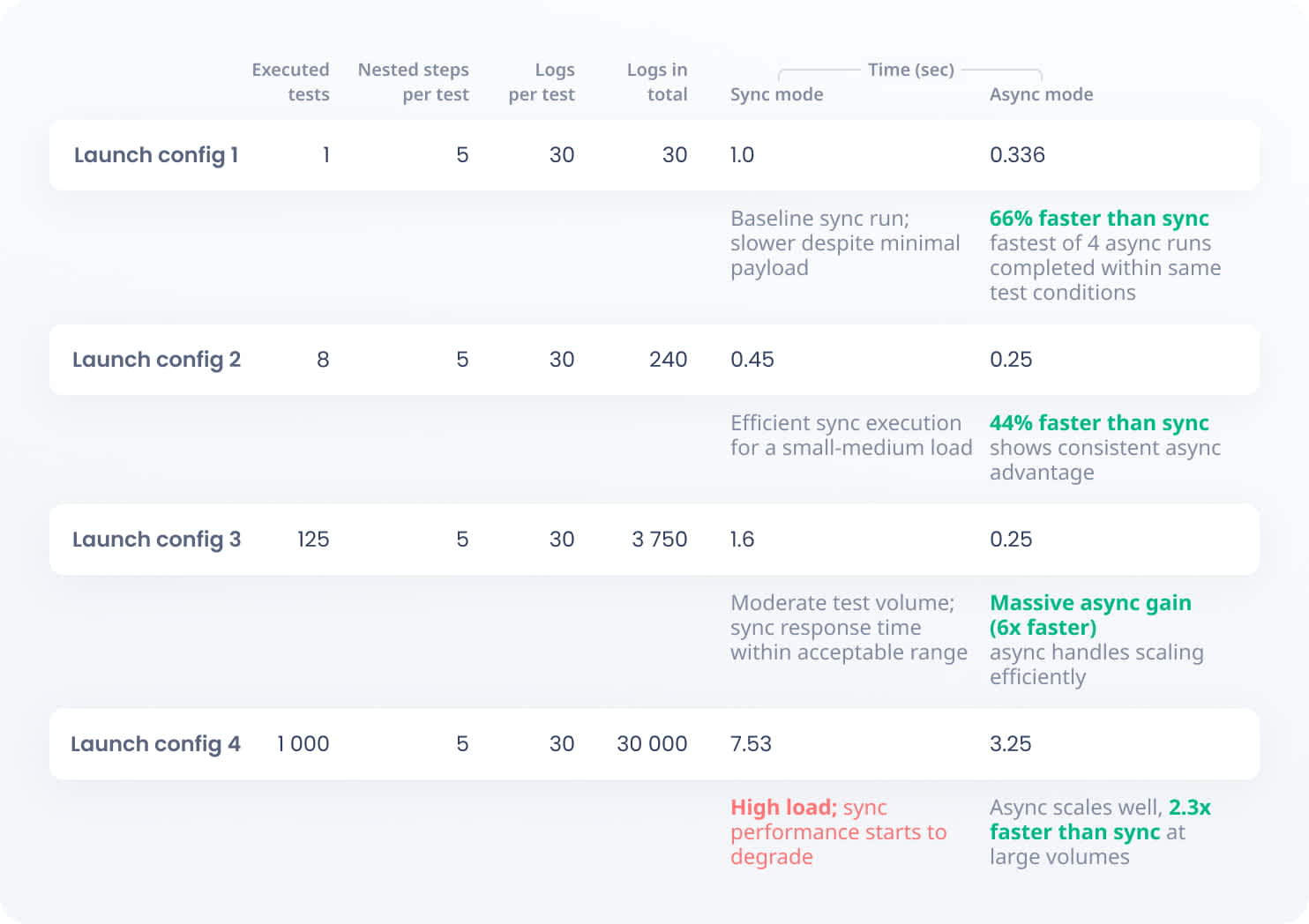Select the 'Logs per test' column header
This screenshot has width=1309, height=924.
pos(542,82)
